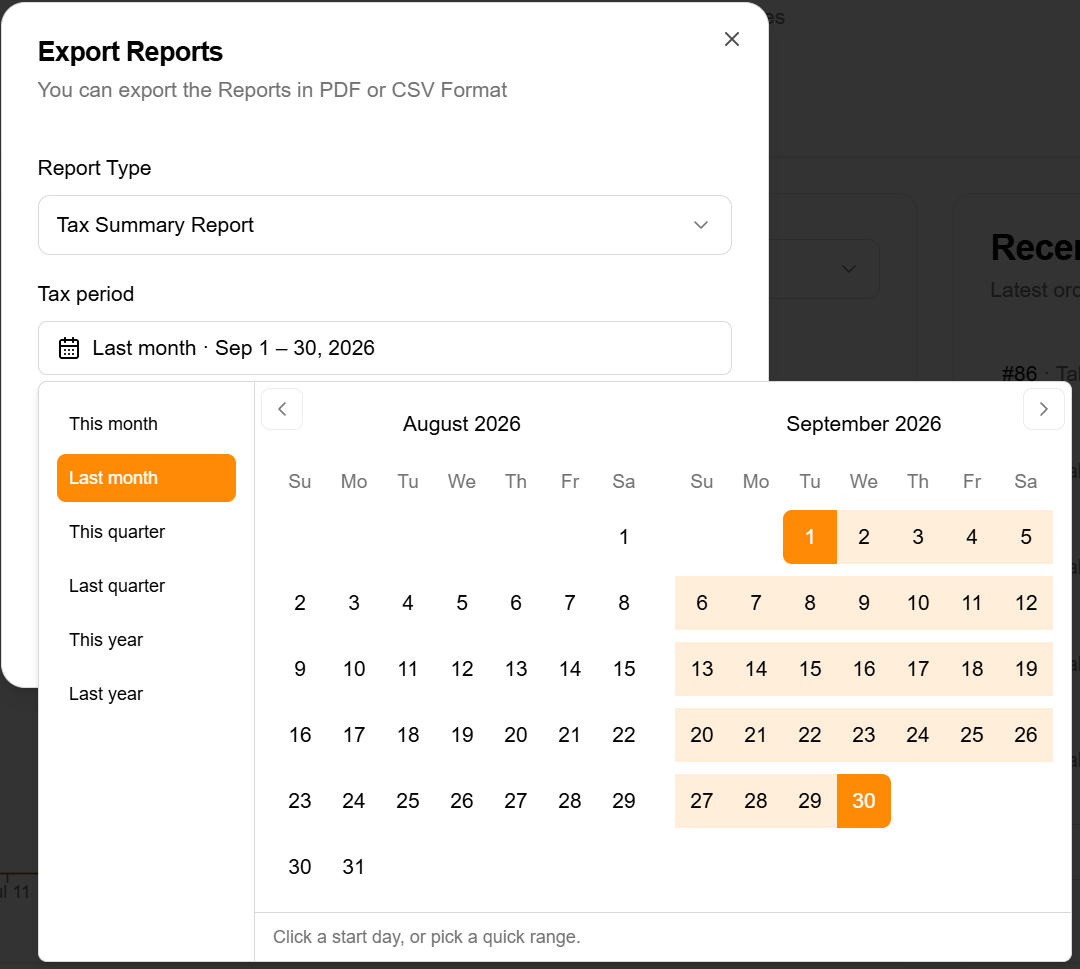
Task: Click the September 2026 month heading
Action: click(x=864, y=424)
